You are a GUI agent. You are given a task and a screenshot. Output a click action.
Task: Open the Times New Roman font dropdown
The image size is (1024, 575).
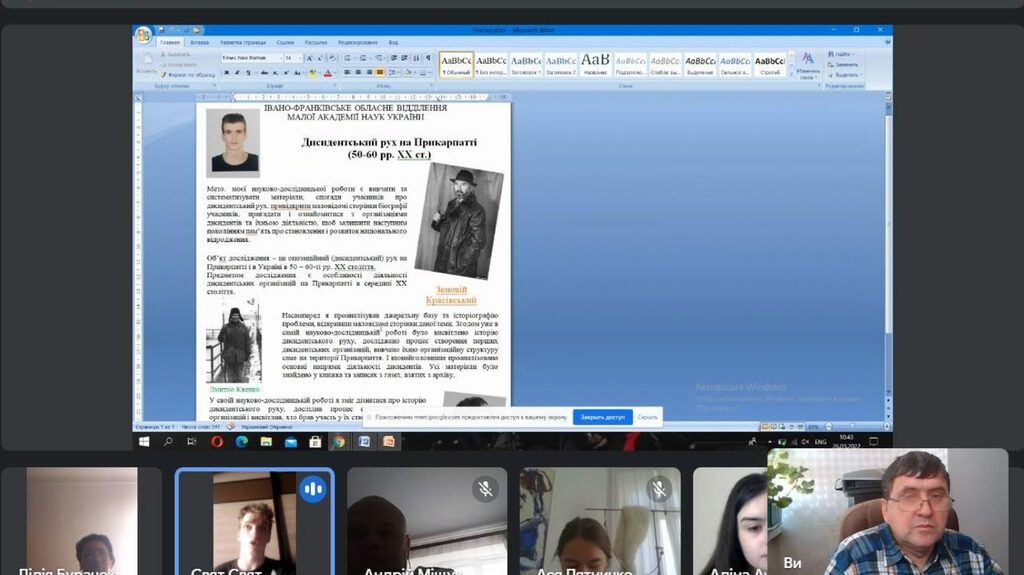click(279, 58)
